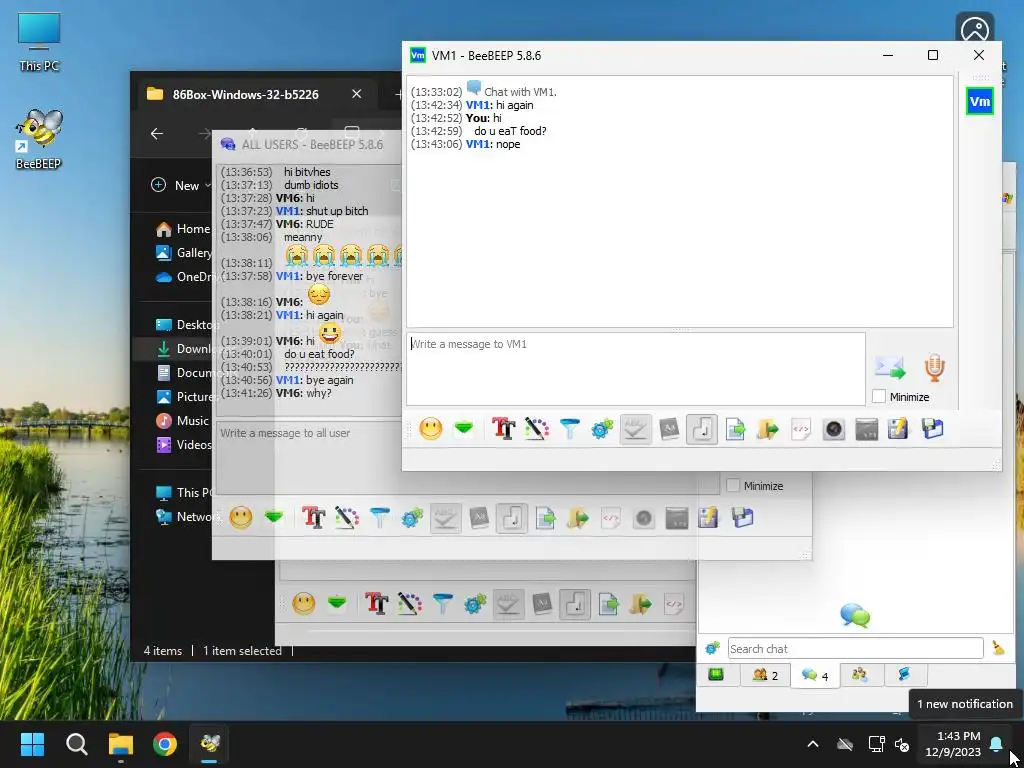Record a voice message with the microphone in VM1 chat

[x=935, y=368]
